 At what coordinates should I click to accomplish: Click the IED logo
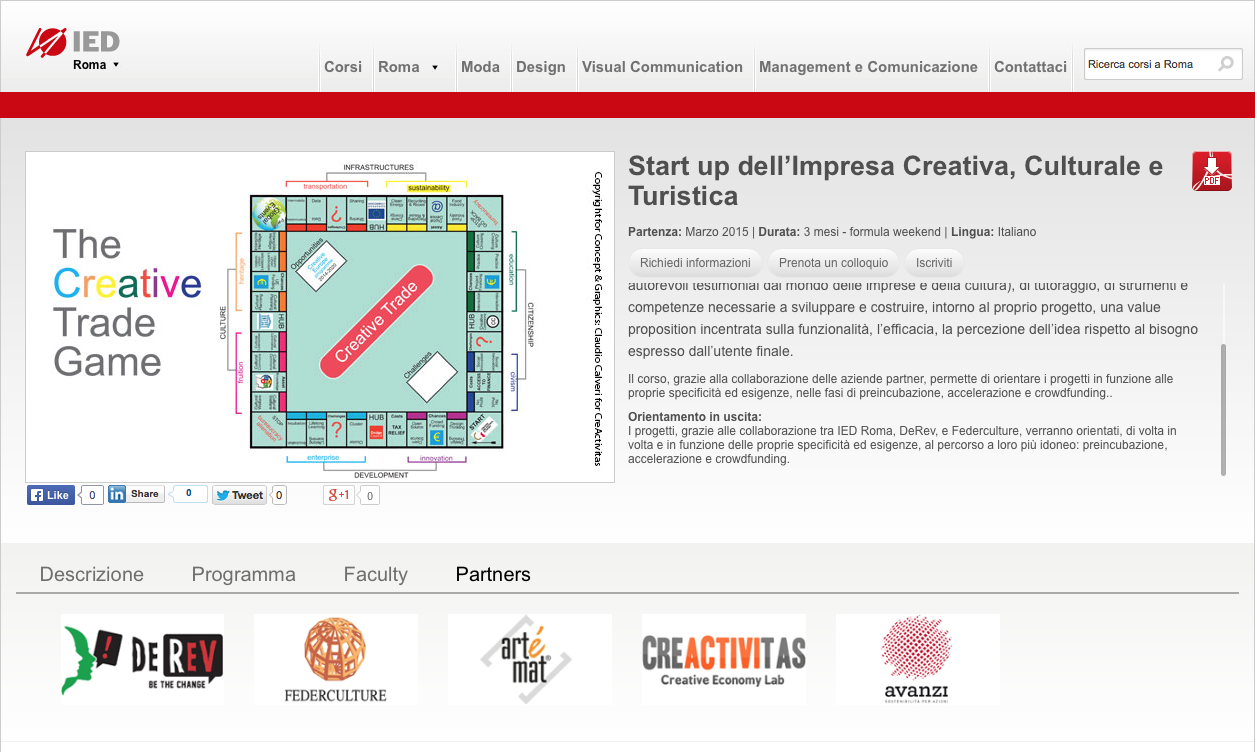pyautogui.click(x=73, y=41)
